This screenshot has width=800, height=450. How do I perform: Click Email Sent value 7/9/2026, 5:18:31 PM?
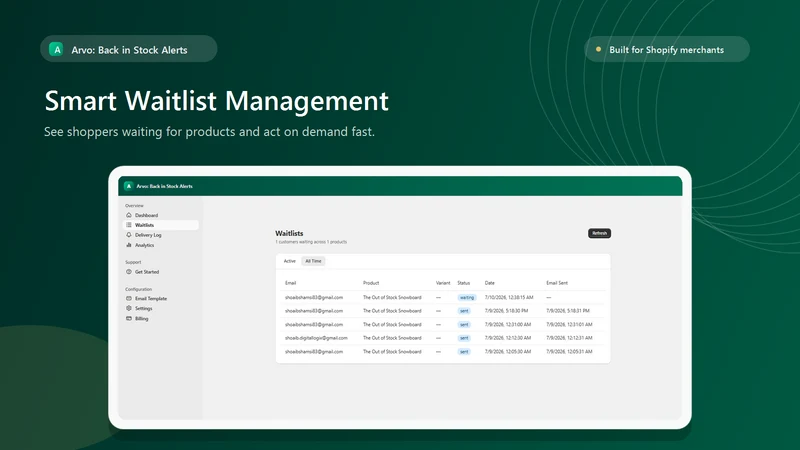[x=568, y=311]
